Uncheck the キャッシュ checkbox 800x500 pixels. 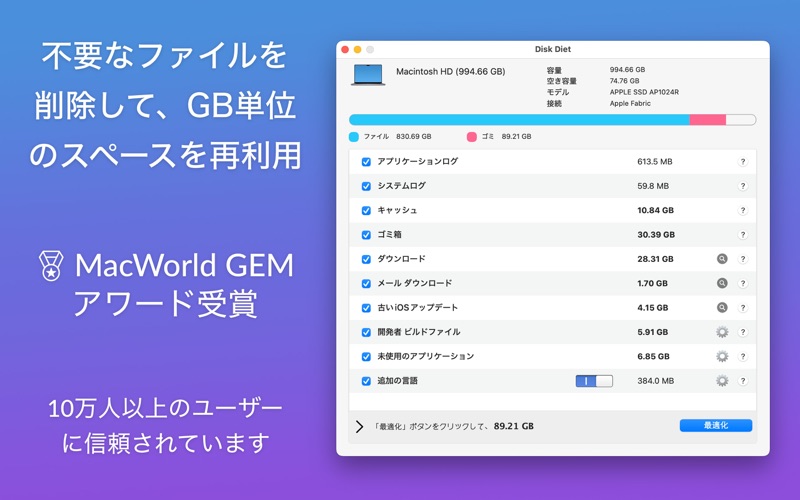(x=366, y=210)
